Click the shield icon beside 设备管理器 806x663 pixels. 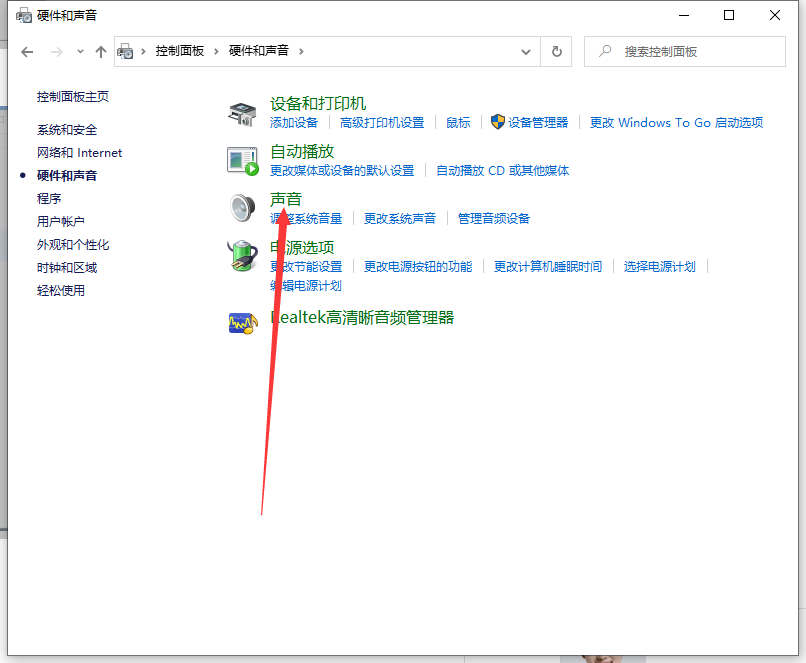(x=498, y=122)
